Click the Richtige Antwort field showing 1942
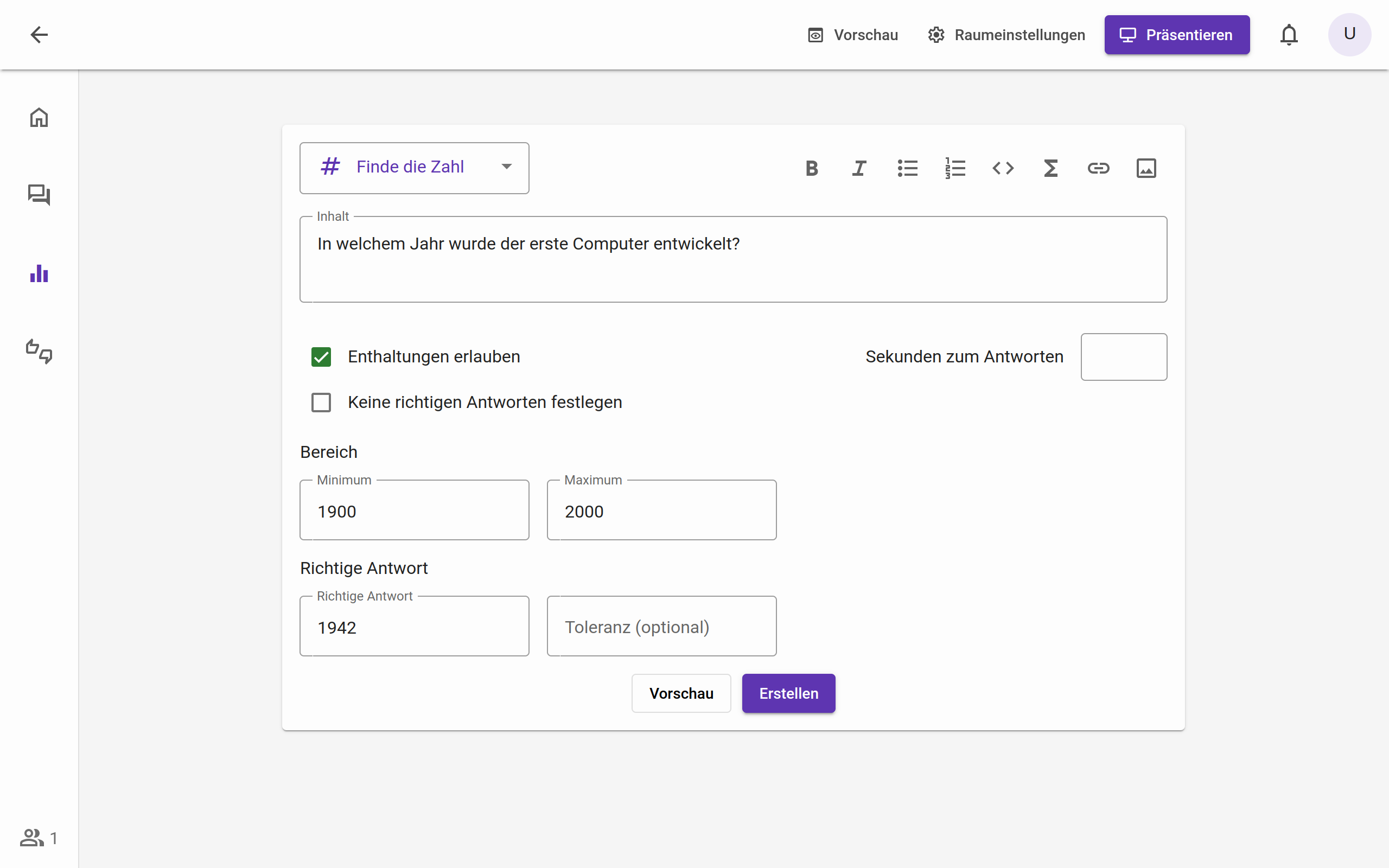Viewport: 1389px width, 868px height. (x=414, y=626)
